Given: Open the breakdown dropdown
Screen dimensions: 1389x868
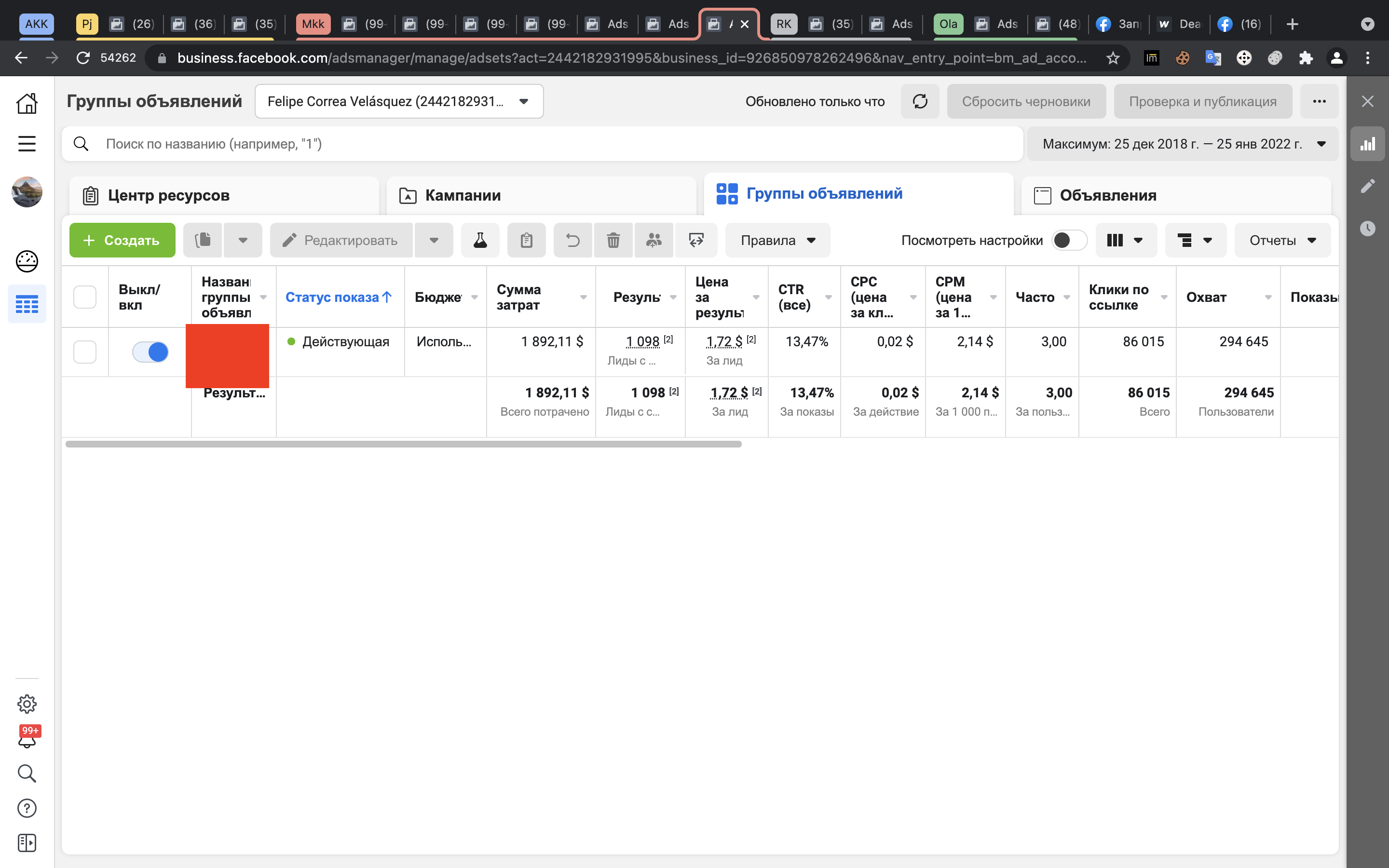Looking at the screenshot, I should coord(1196,240).
